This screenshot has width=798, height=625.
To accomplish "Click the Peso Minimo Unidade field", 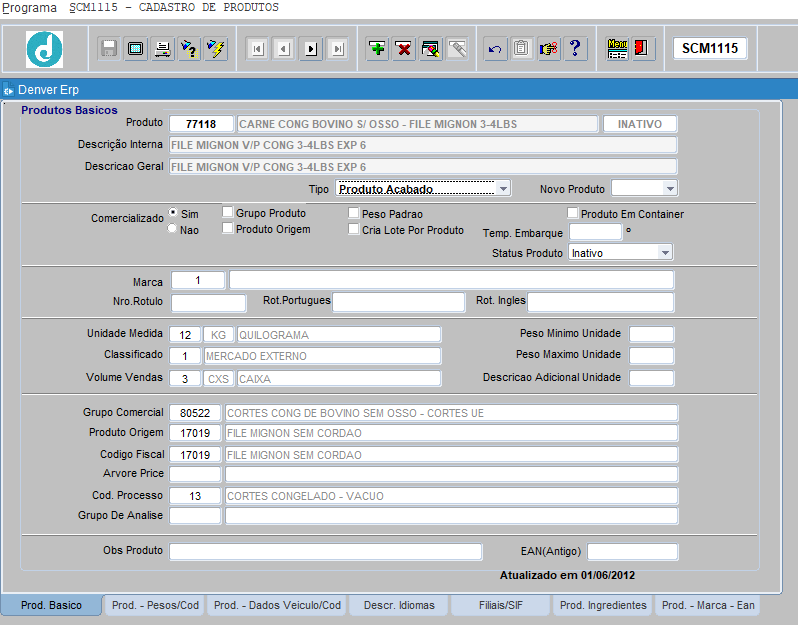I will coord(651,334).
